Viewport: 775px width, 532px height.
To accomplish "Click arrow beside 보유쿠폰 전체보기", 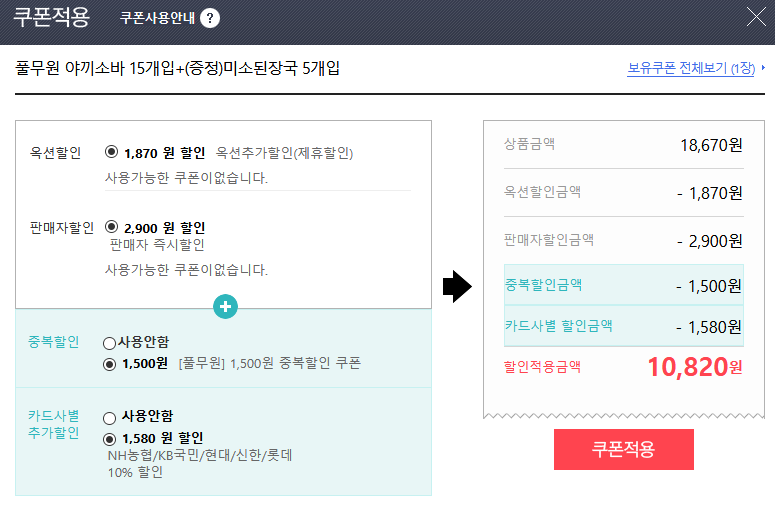I will pyautogui.click(x=764, y=69).
